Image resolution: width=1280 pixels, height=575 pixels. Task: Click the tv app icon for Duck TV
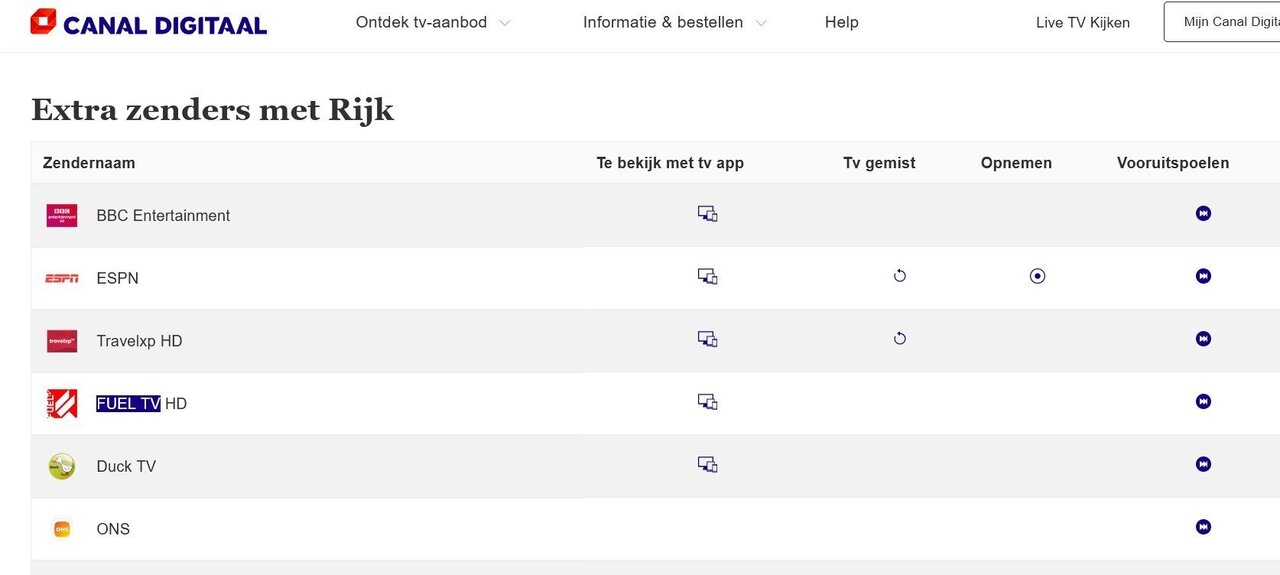pyautogui.click(x=707, y=464)
